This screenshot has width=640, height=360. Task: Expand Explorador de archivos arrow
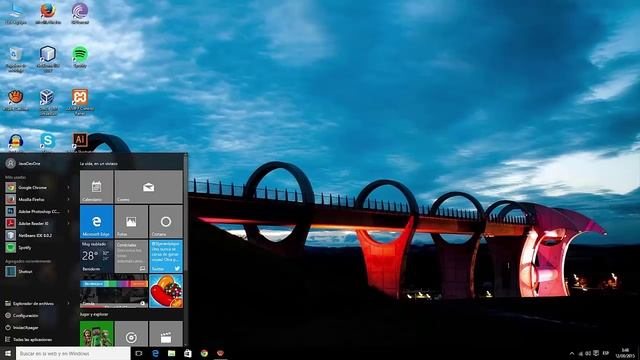coord(69,303)
